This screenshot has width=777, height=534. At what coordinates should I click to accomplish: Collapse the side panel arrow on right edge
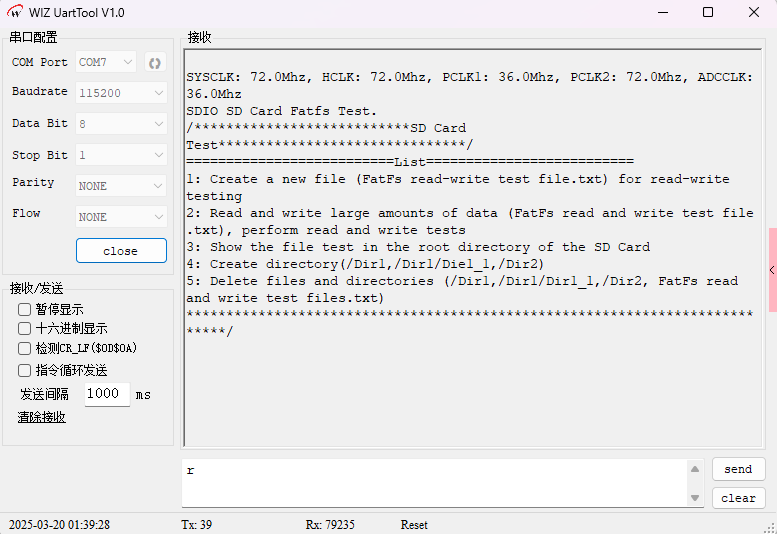coord(772,270)
